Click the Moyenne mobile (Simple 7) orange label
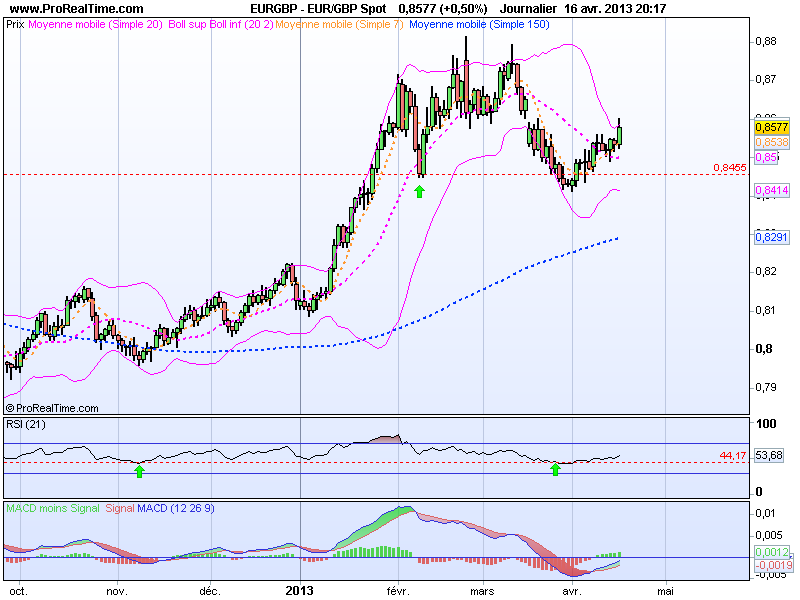800x600 pixels. coord(340,26)
